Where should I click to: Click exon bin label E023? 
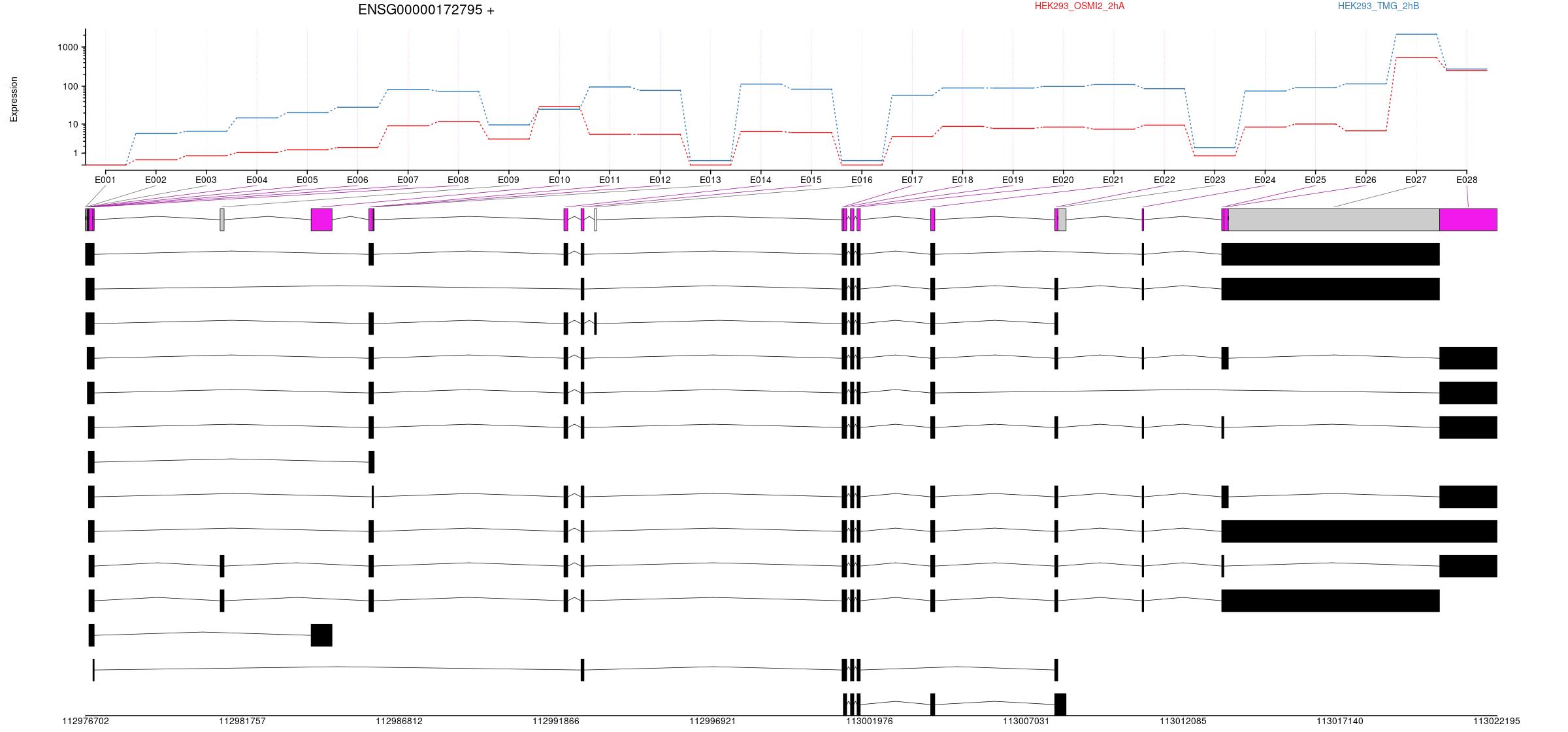pos(1215,180)
